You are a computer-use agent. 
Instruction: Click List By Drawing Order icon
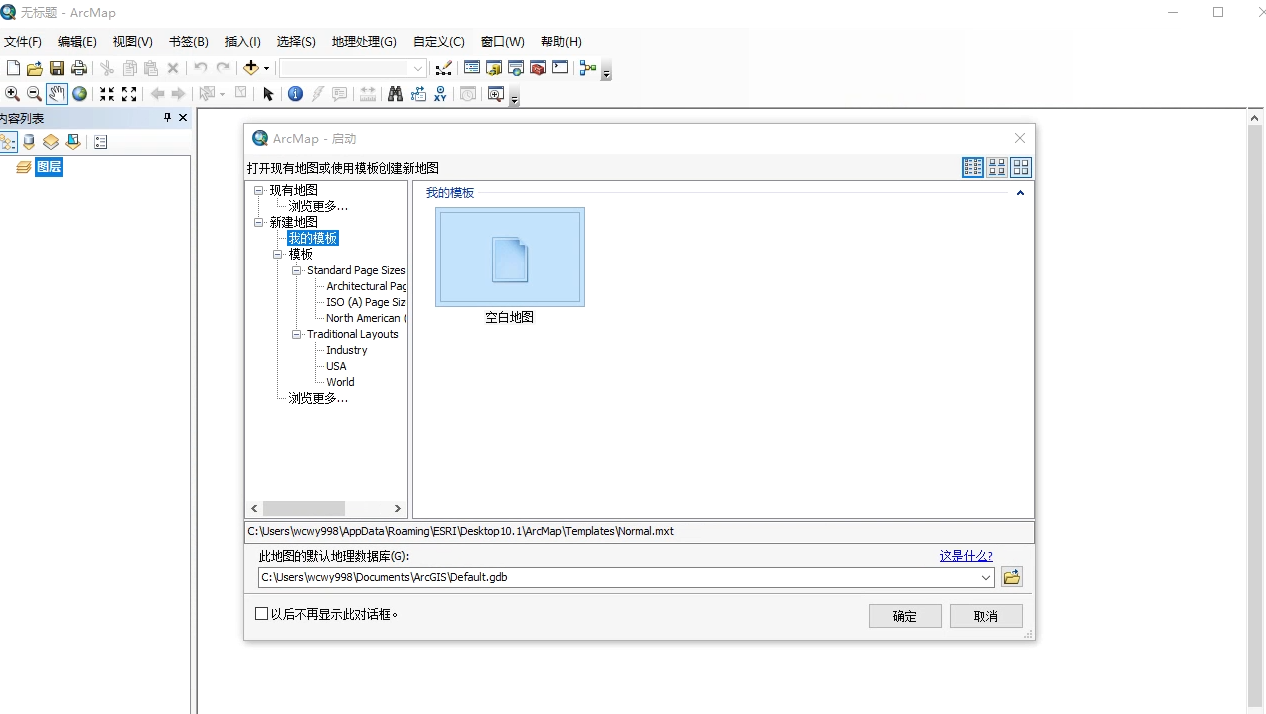8,142
